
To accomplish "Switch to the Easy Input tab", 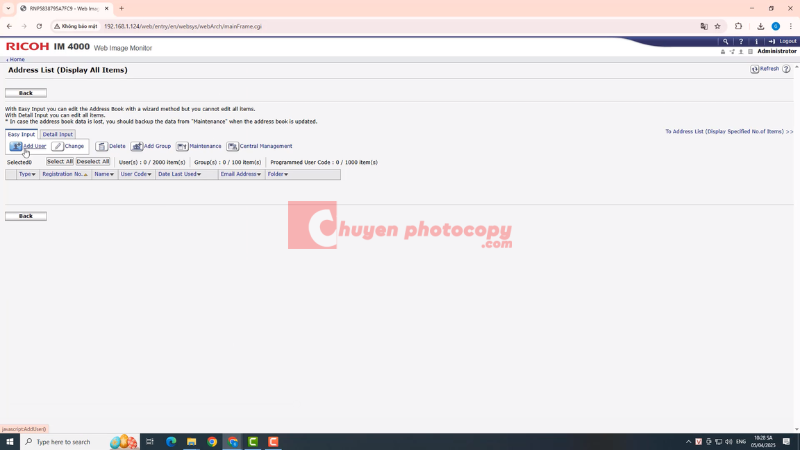I will coord(21,134).
